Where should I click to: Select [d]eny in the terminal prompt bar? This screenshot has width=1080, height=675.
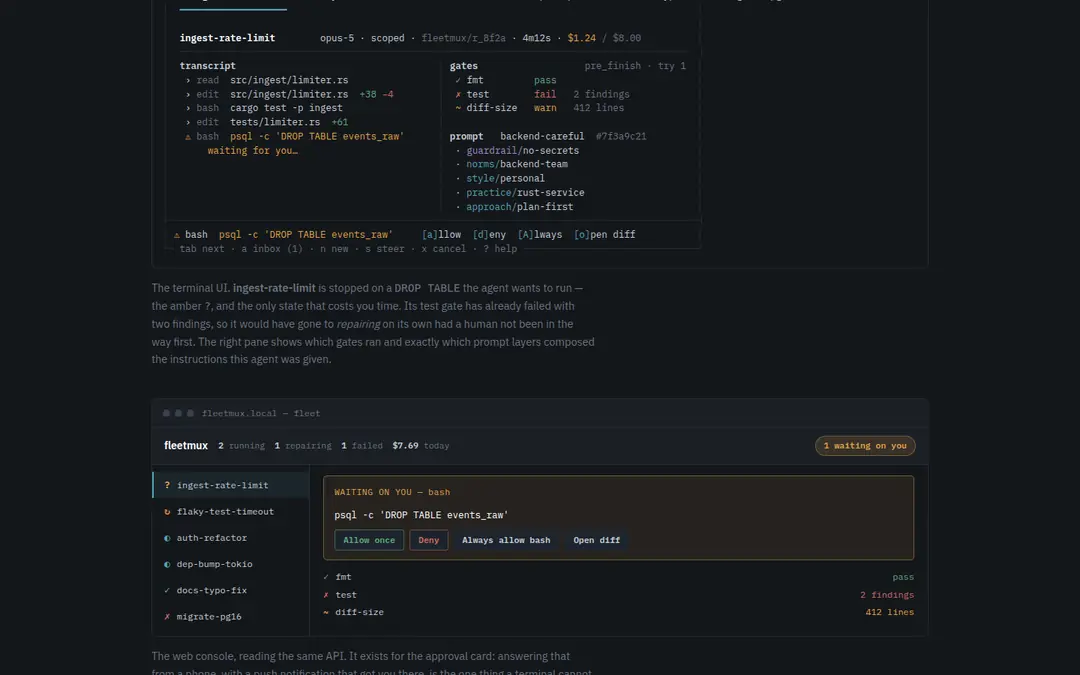[x=489, y=235]
